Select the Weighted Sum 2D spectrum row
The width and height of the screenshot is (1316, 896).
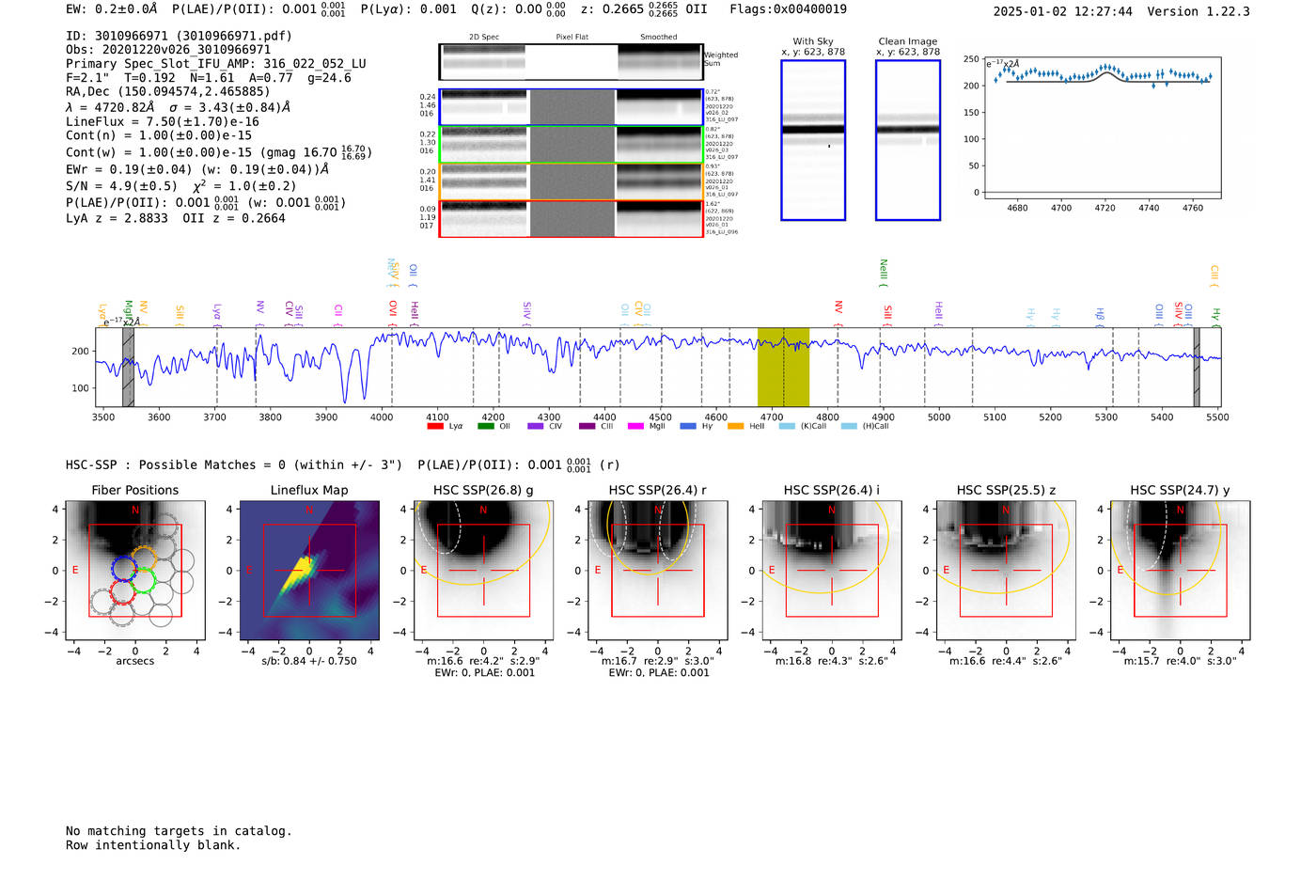[571, 62]
